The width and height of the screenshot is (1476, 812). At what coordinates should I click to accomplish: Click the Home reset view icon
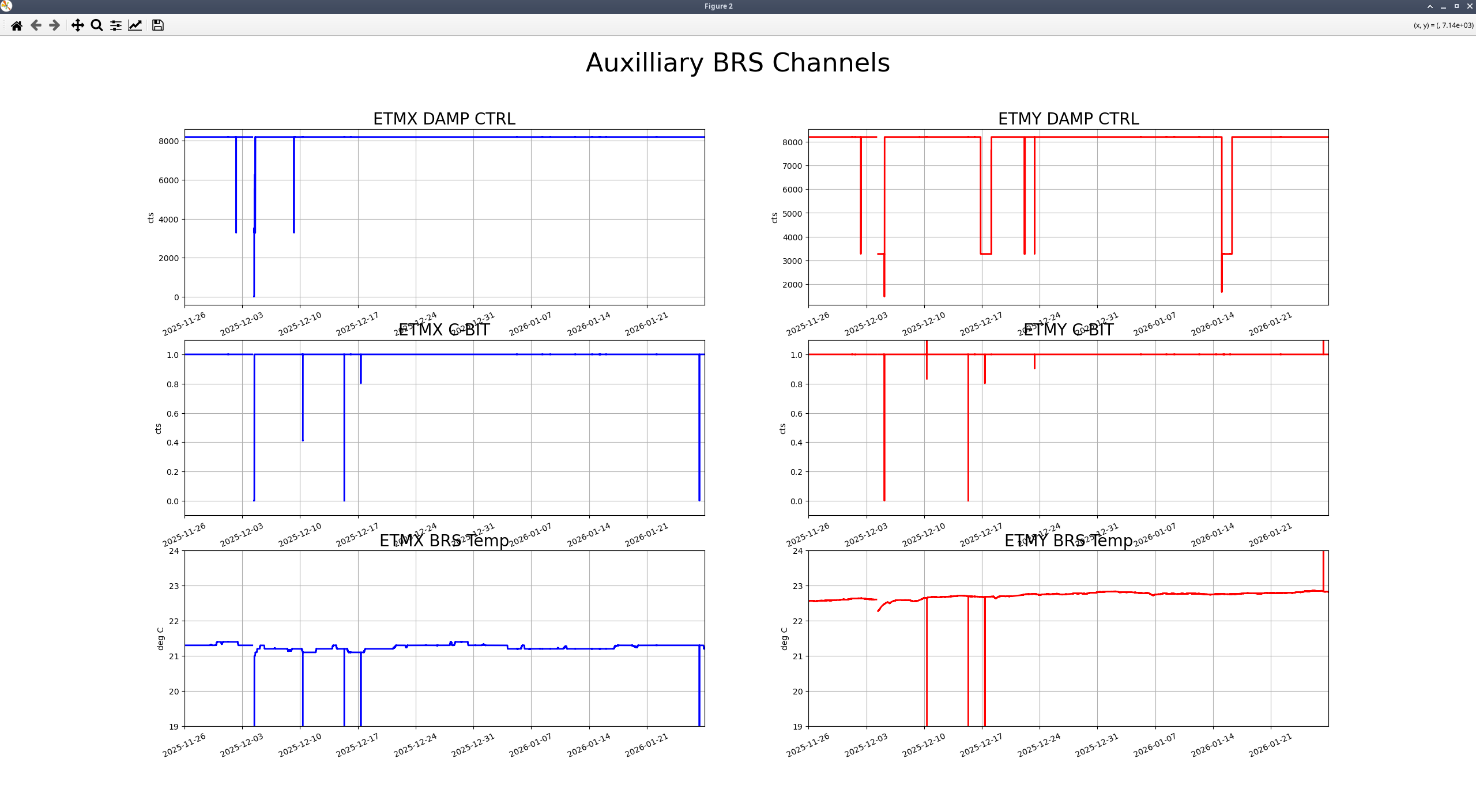tap(17, 25)
